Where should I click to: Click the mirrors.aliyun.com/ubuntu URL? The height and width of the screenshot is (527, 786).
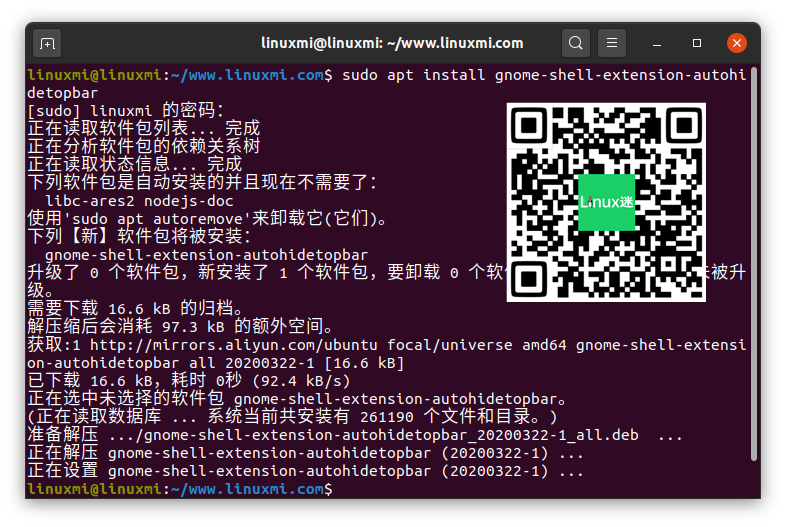[x=234, y=345]
